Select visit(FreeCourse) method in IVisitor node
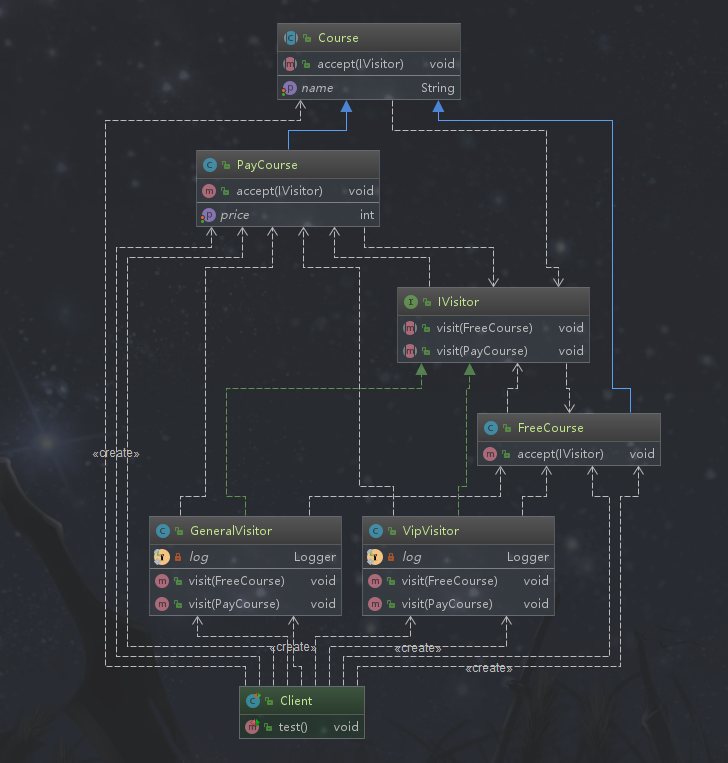The image size is (728, 763). pyautogui.click(x=484, y=328)
